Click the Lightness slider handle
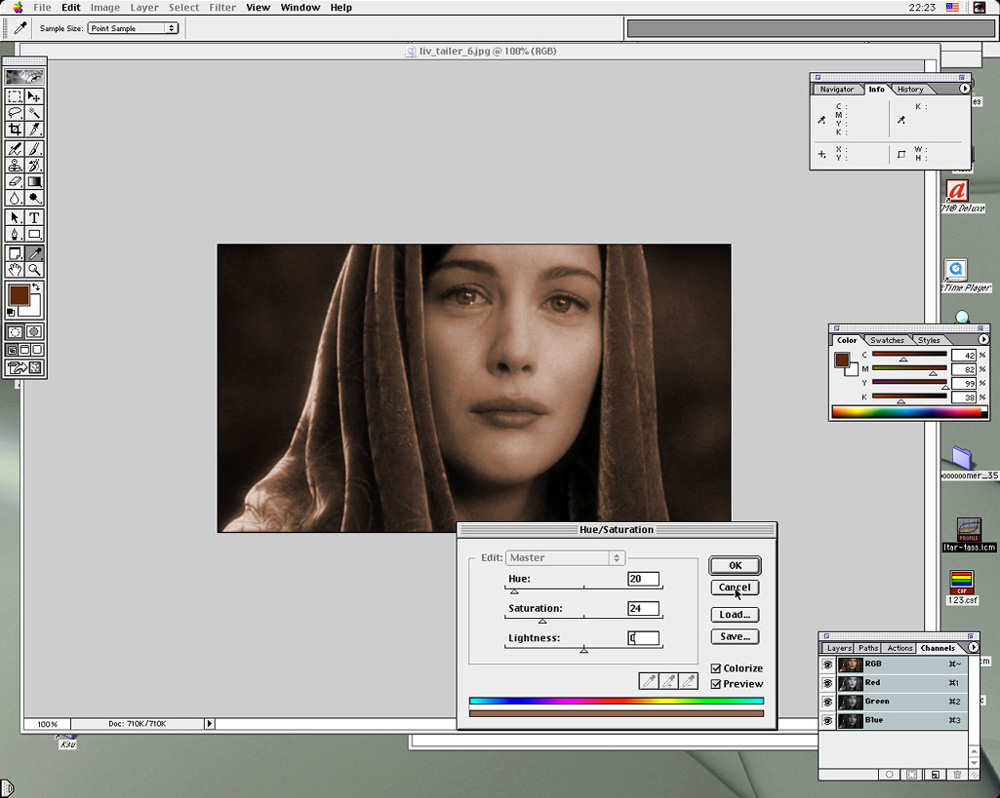Screen dimensions: 1000x798 click(584, 649)
